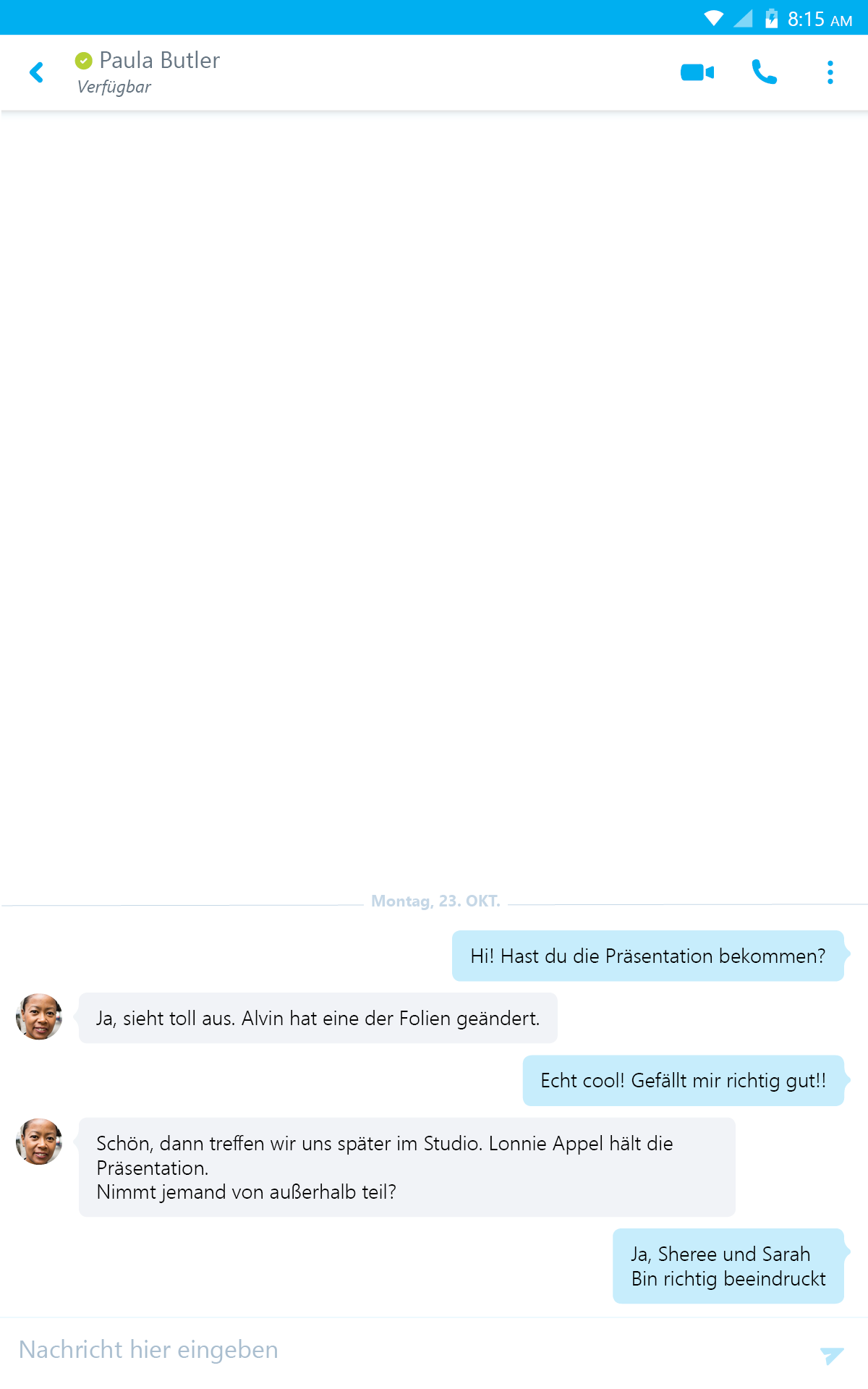Open Paula Butler contact name in header
This screenshot has width=868, height=1389.
[160, 60]
